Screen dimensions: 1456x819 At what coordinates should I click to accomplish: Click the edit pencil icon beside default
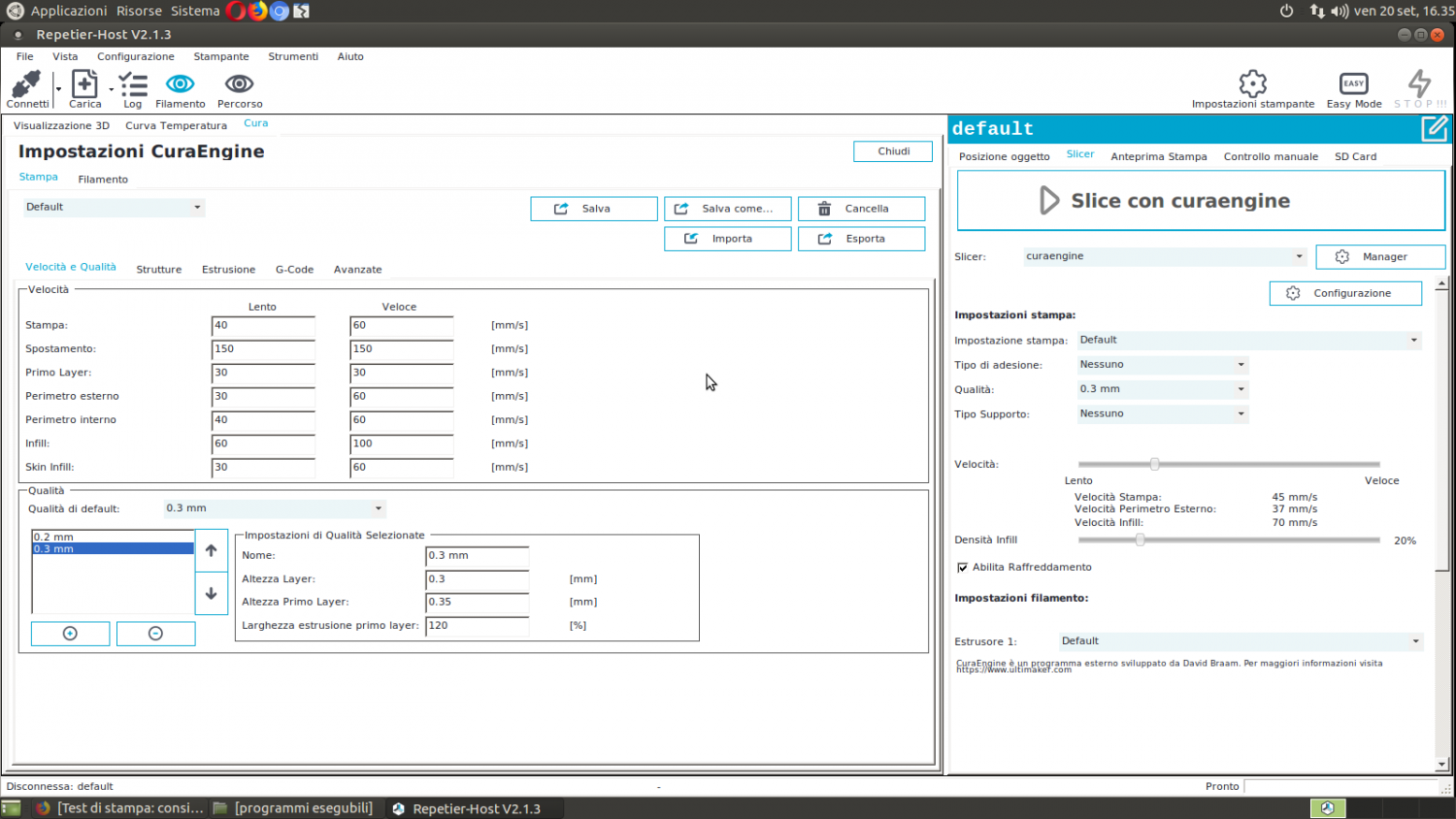tap(1434, 128)
